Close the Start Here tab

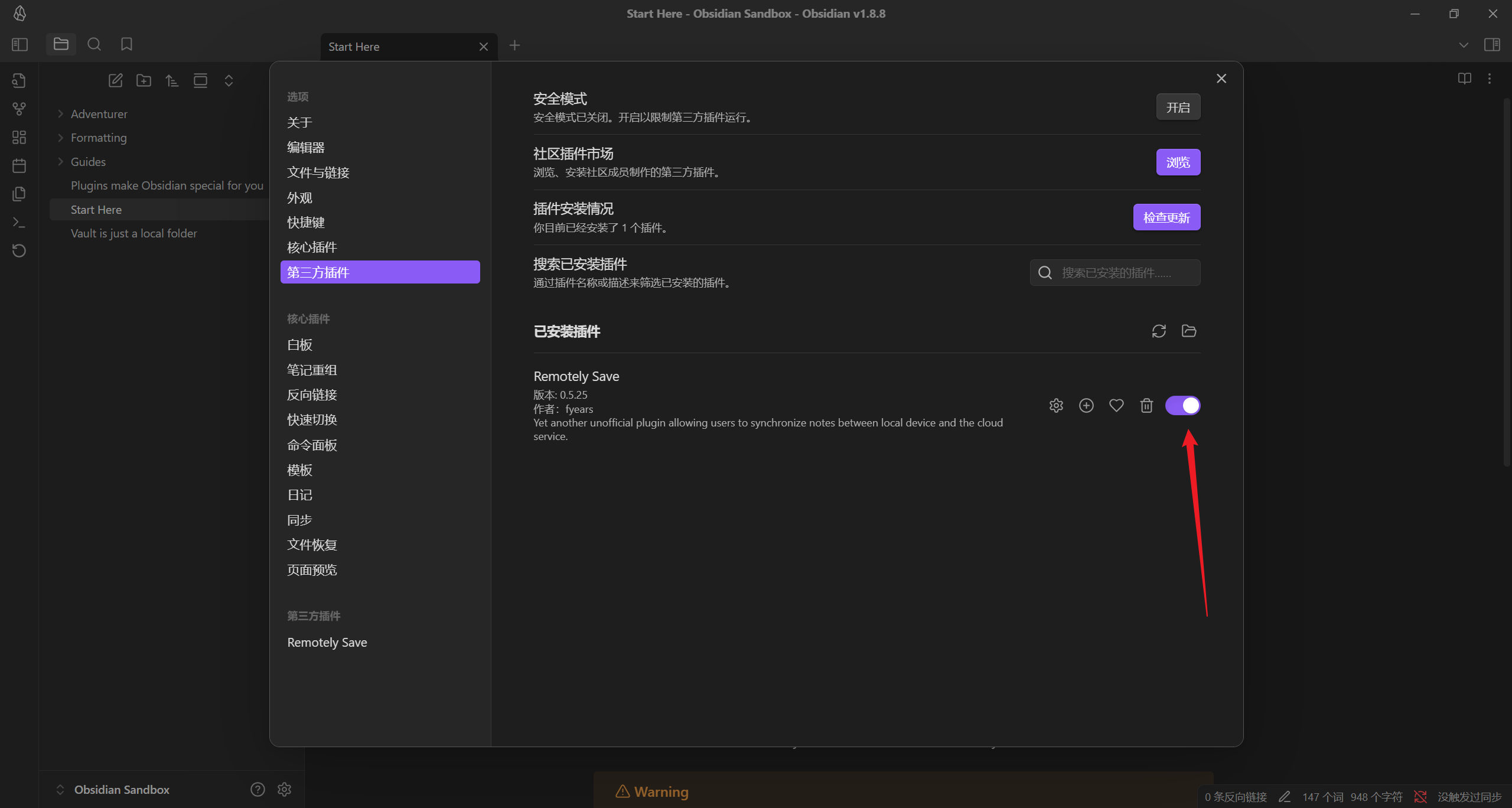tap(483, 47)
